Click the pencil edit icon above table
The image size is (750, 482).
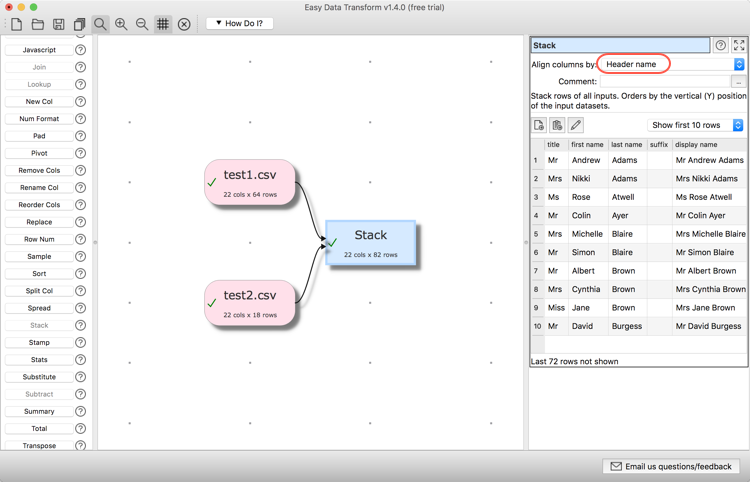(x=576, y=125)
